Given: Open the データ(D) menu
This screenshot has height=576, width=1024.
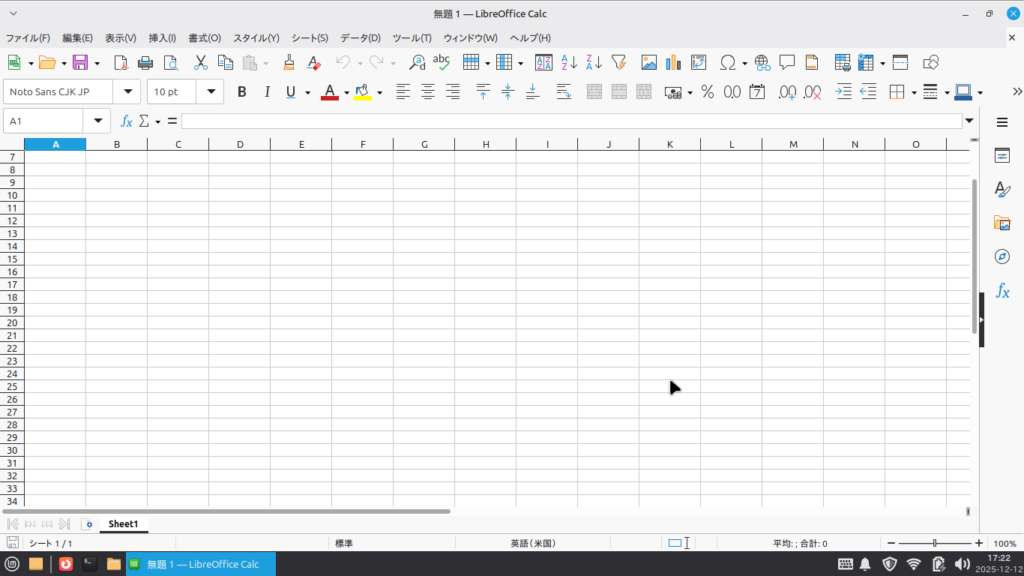Looking at the screenshot, I should coord(360,38).
